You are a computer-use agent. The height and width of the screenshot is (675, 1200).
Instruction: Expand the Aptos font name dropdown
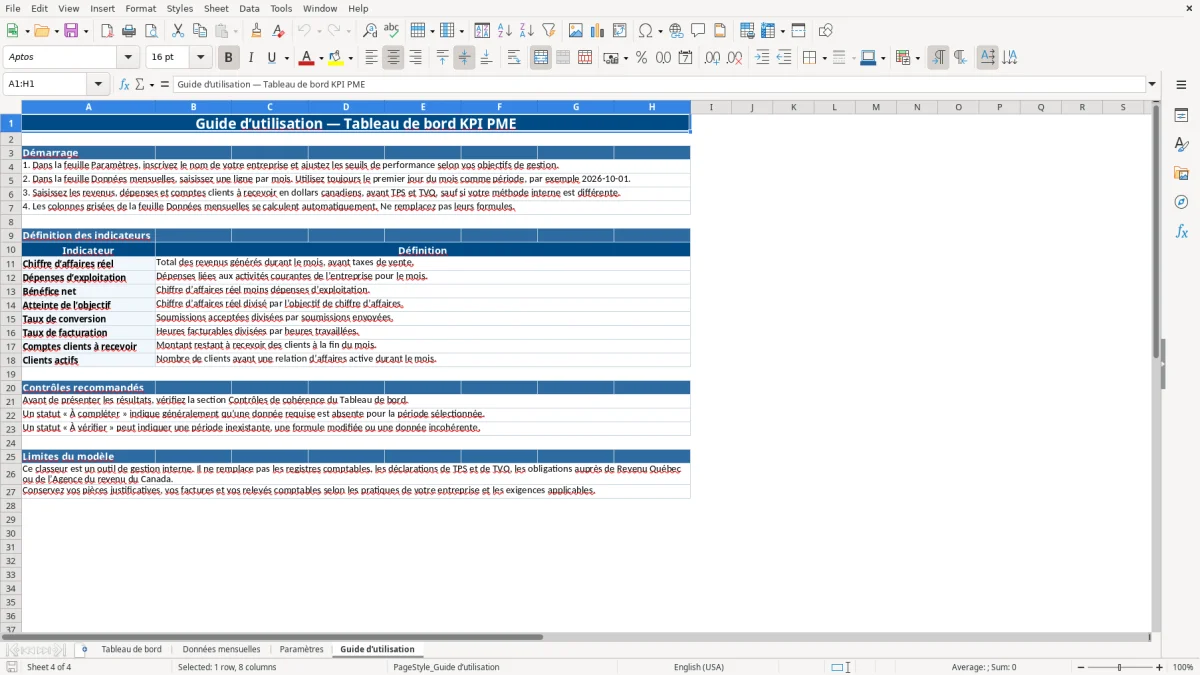(129, 58)
